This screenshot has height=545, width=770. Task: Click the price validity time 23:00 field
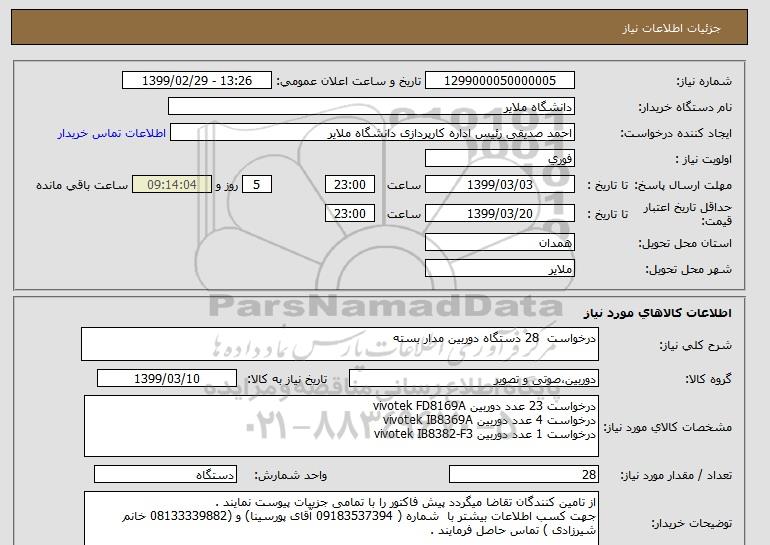click(350, 214)
